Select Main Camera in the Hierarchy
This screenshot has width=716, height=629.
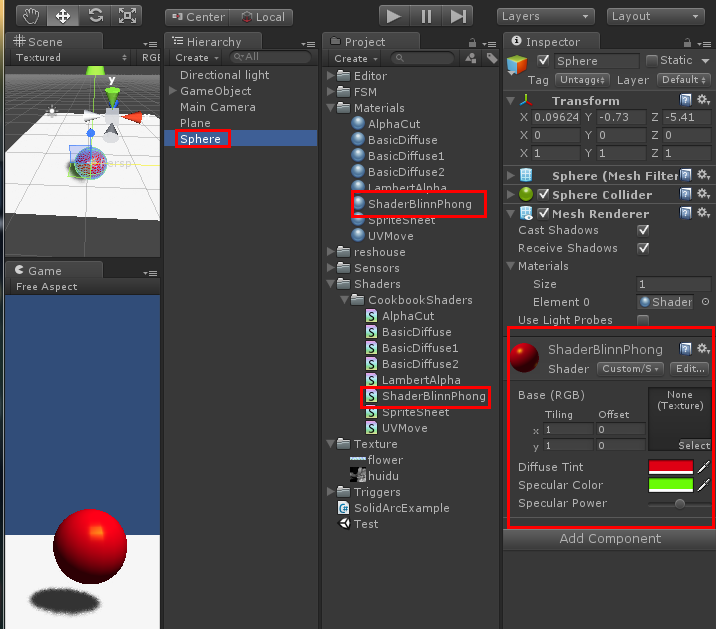pyautogui.click(x=217, y=107)
